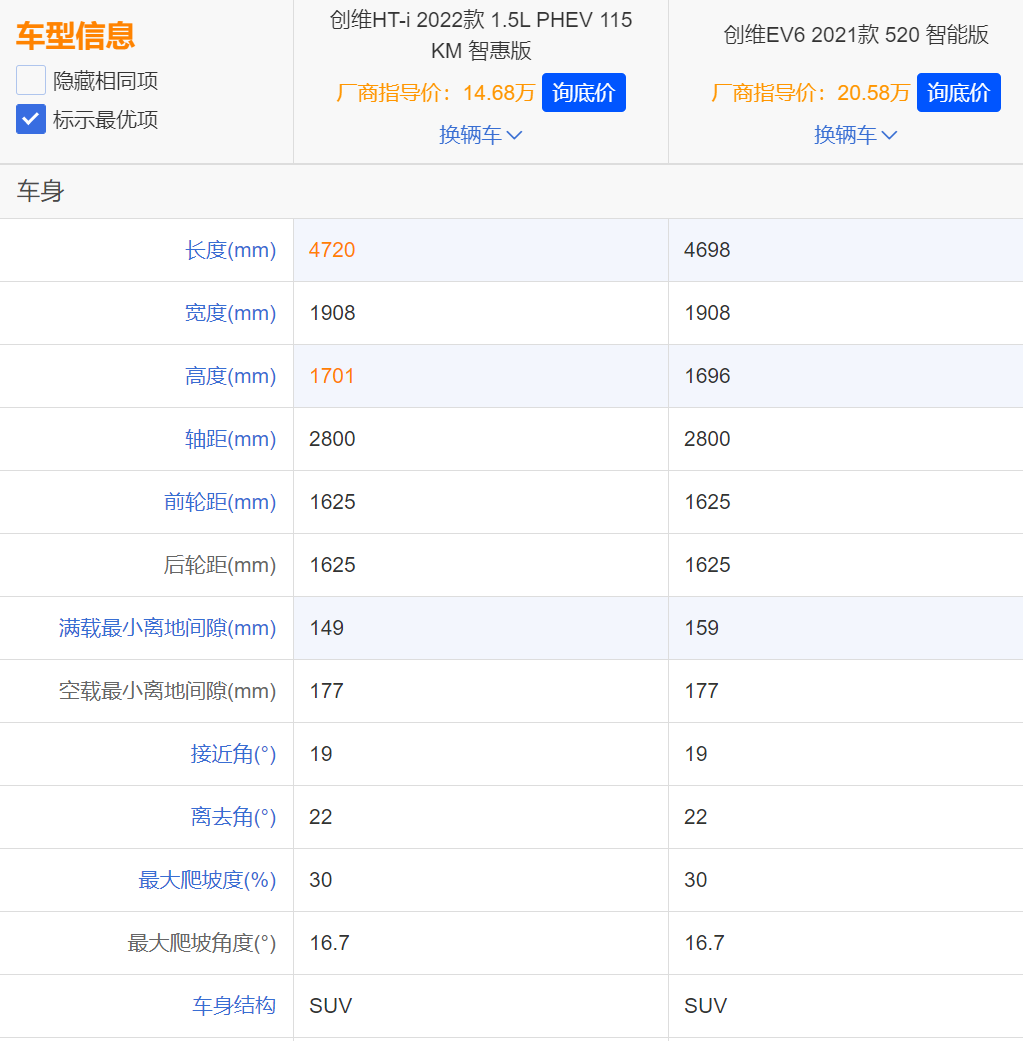This screenshot has height=1041, width=1023.
Task: Uncheck the 标示最优项 checkbox
Action: (31, 119)
